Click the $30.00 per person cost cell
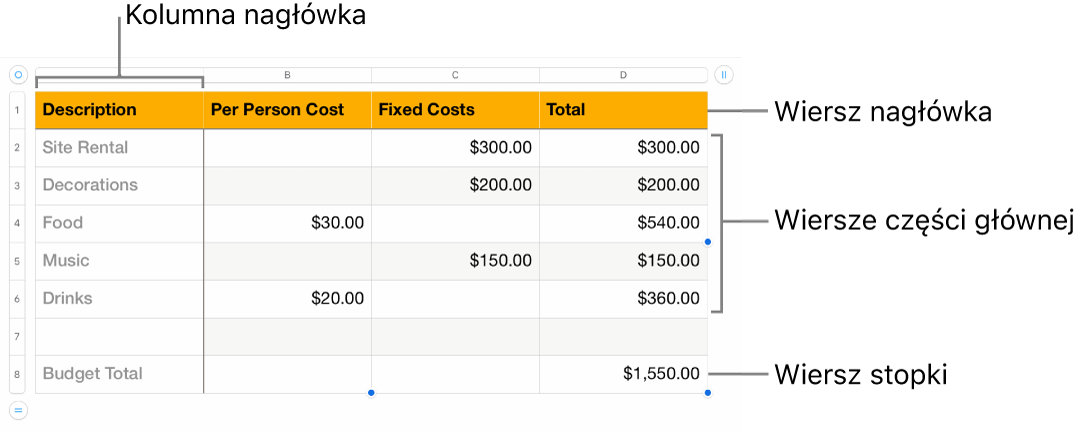The width and height of the screenshot is (1088, 431). pyautogui.click(x=287, y=223)
